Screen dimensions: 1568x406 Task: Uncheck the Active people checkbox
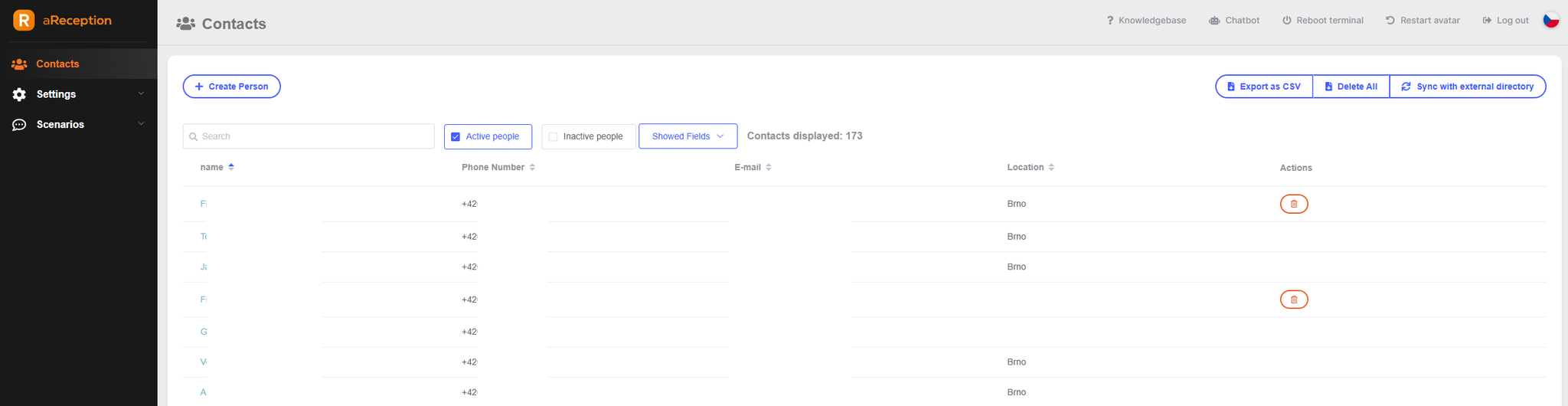coord(456,136)
